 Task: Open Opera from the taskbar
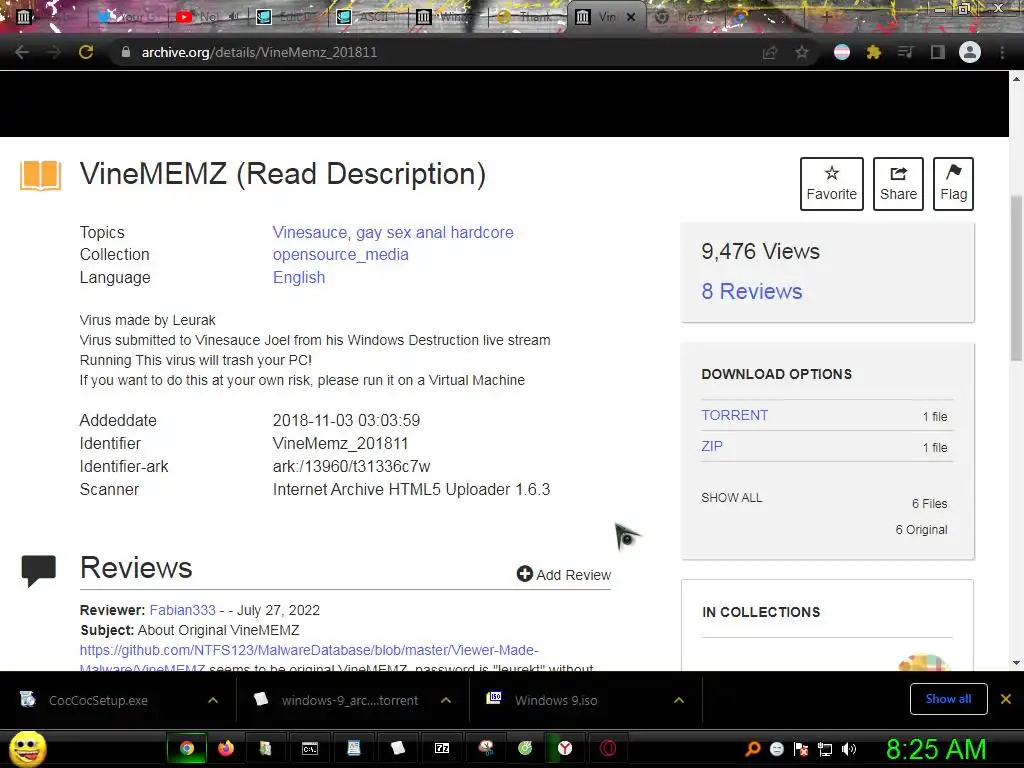(608, 748)
